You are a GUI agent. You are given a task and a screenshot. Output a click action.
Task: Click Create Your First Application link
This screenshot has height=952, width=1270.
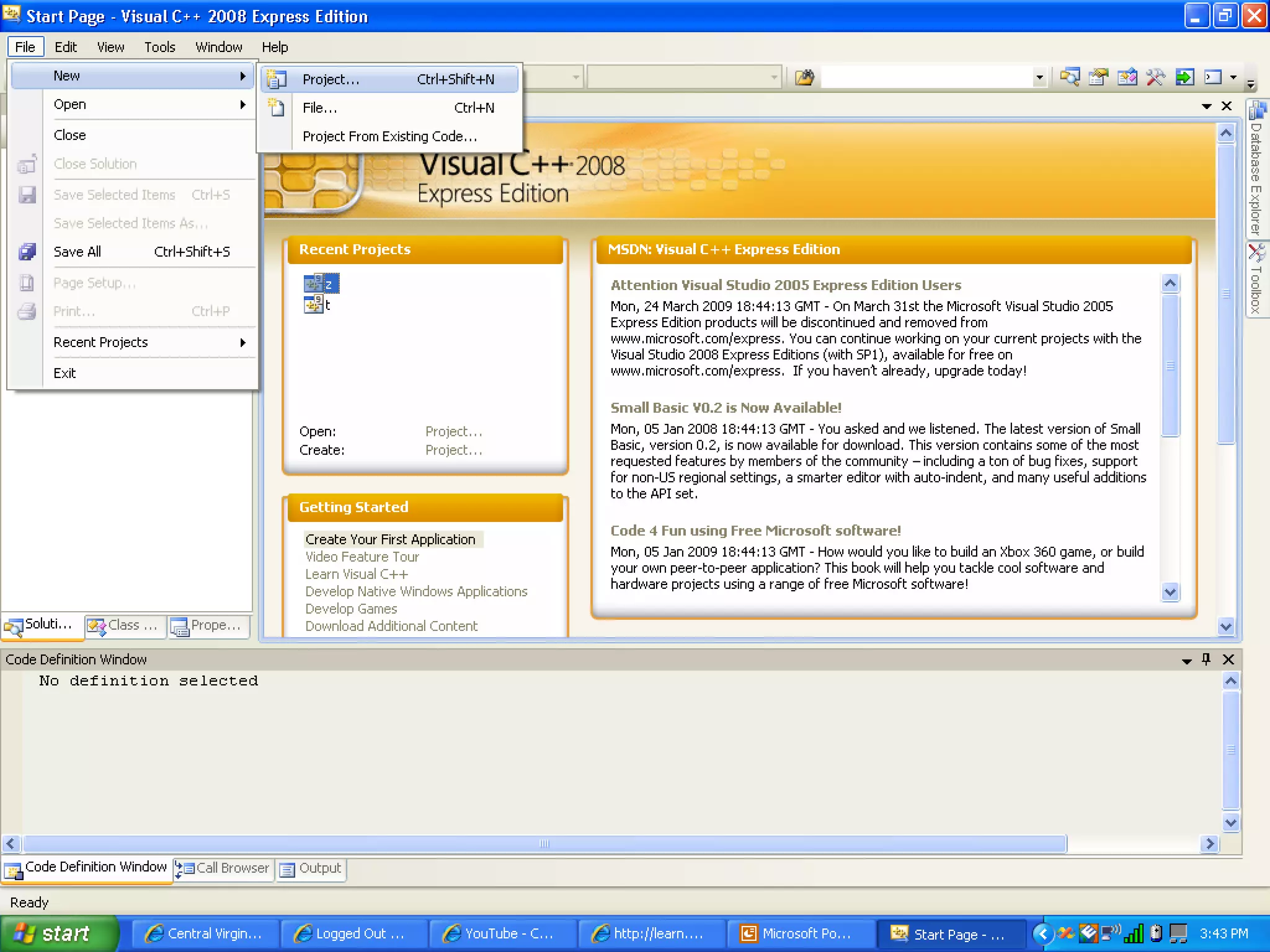tap(390, 539)
